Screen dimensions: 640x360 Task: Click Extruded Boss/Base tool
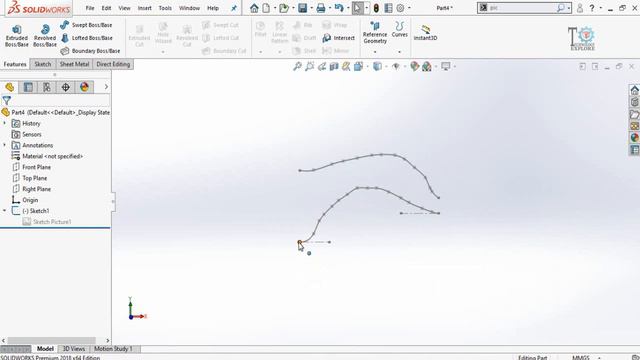click(17, 36)
